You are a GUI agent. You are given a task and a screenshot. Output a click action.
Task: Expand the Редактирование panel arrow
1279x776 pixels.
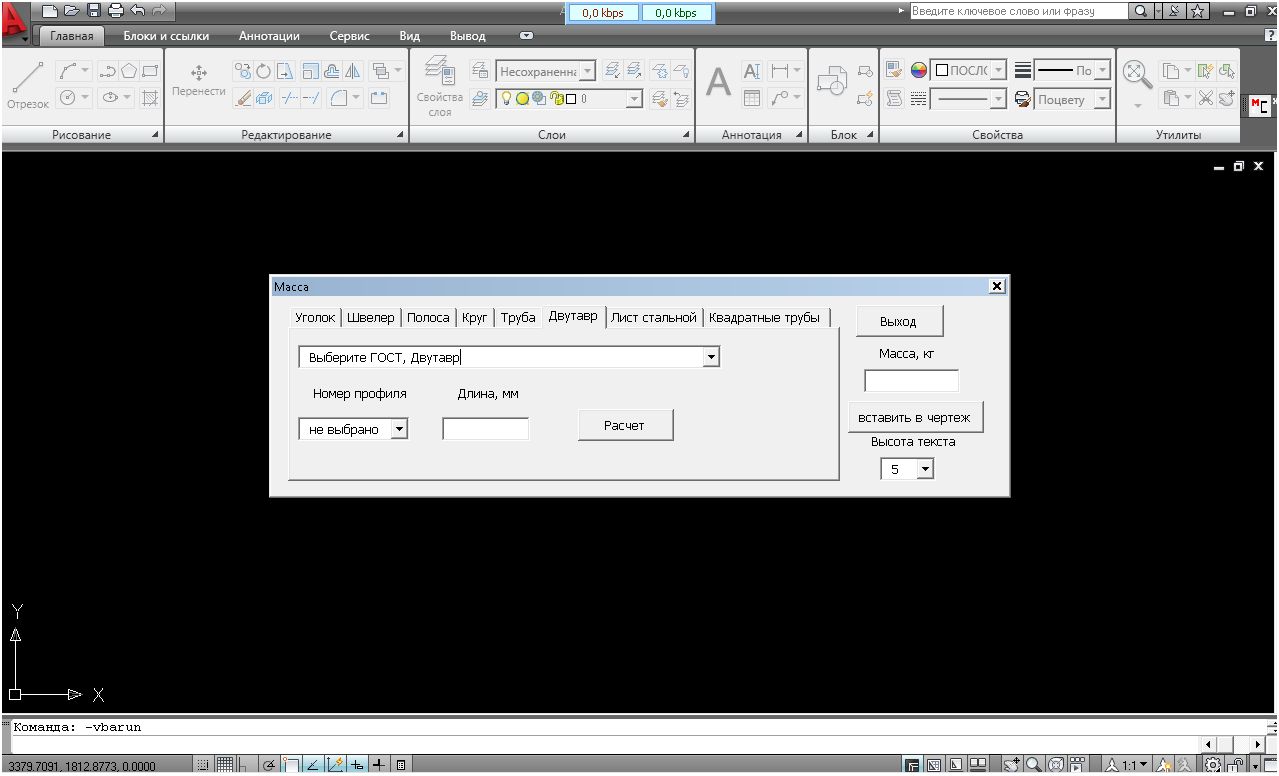pos(401,135)
